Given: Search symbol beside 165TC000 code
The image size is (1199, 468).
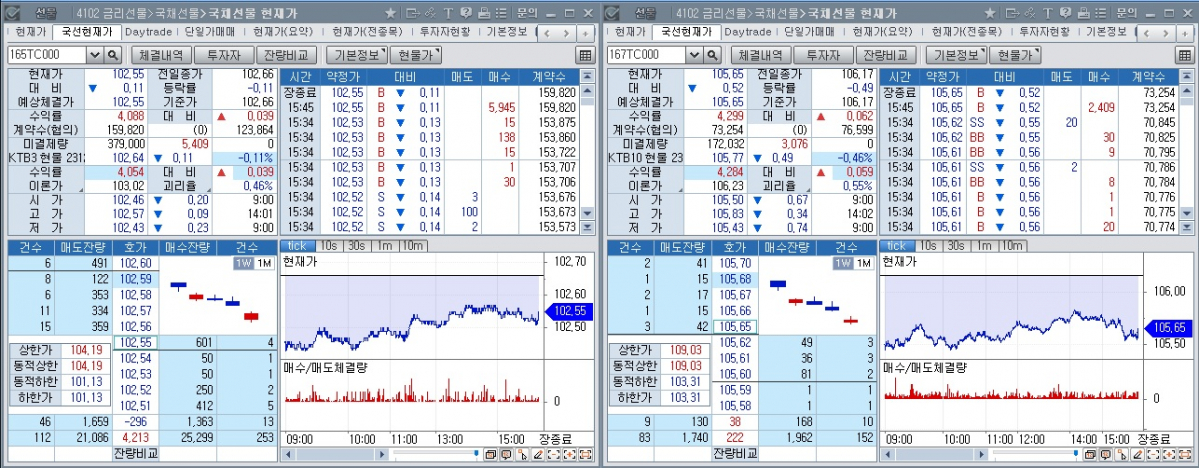Looking at the screenshot, I should tap(112, 55).
